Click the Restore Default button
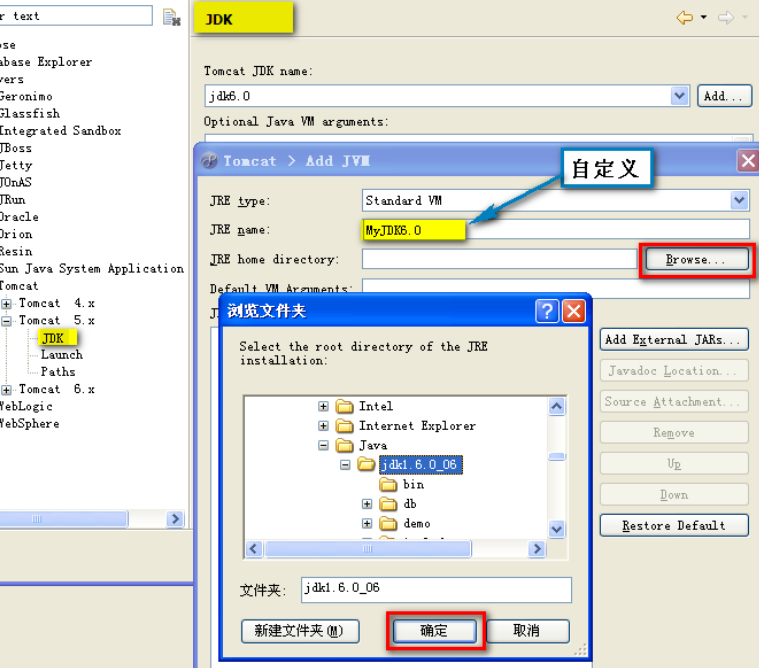This screenshot has height=668, width=760. point(674,525)
